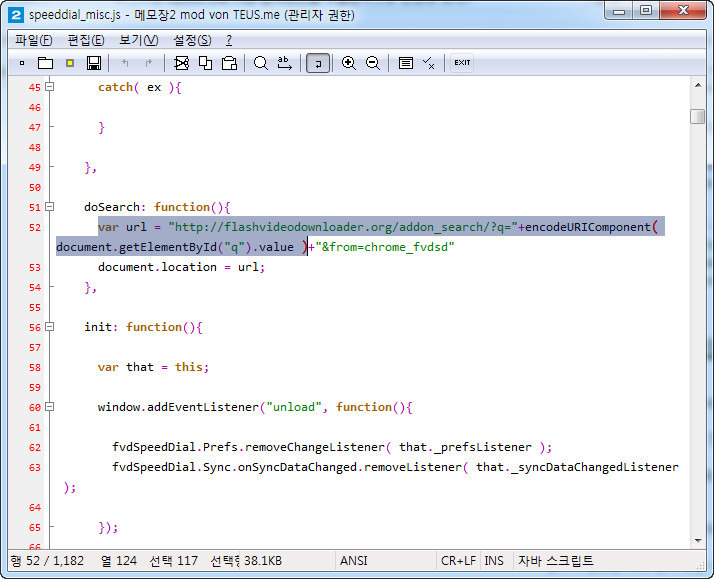Open the ? help menu
This screenshot has height=579, width=714.
pyautogui.click(x=229, y=40)
